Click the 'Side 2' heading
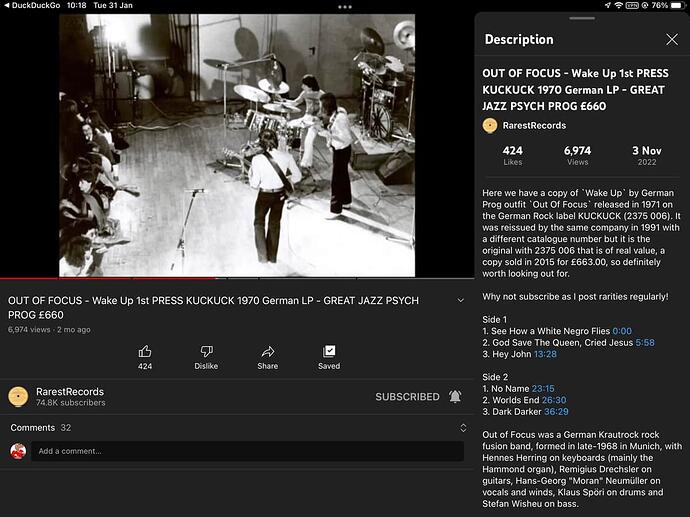Viewport: 690px width, 517px height. pos(495,377)
